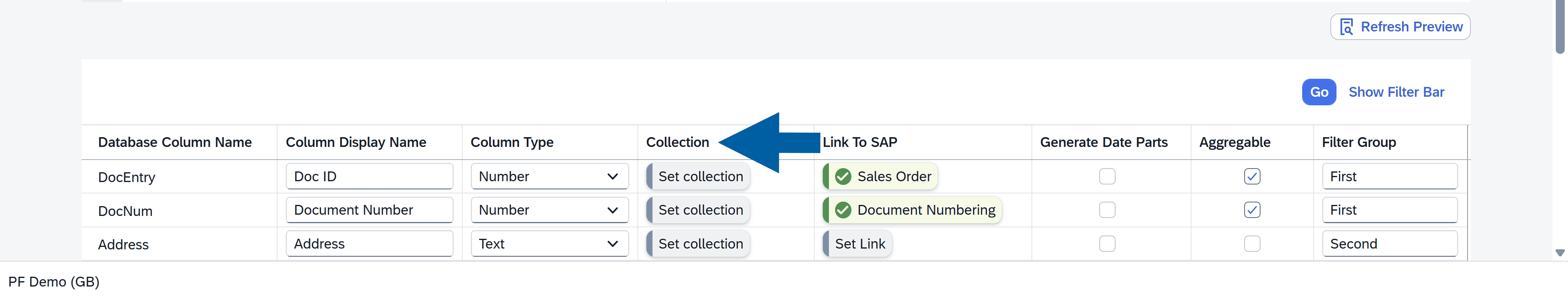Click the Collection column header
This screenshot has width=1568, height=300.
tap(677, 142)
